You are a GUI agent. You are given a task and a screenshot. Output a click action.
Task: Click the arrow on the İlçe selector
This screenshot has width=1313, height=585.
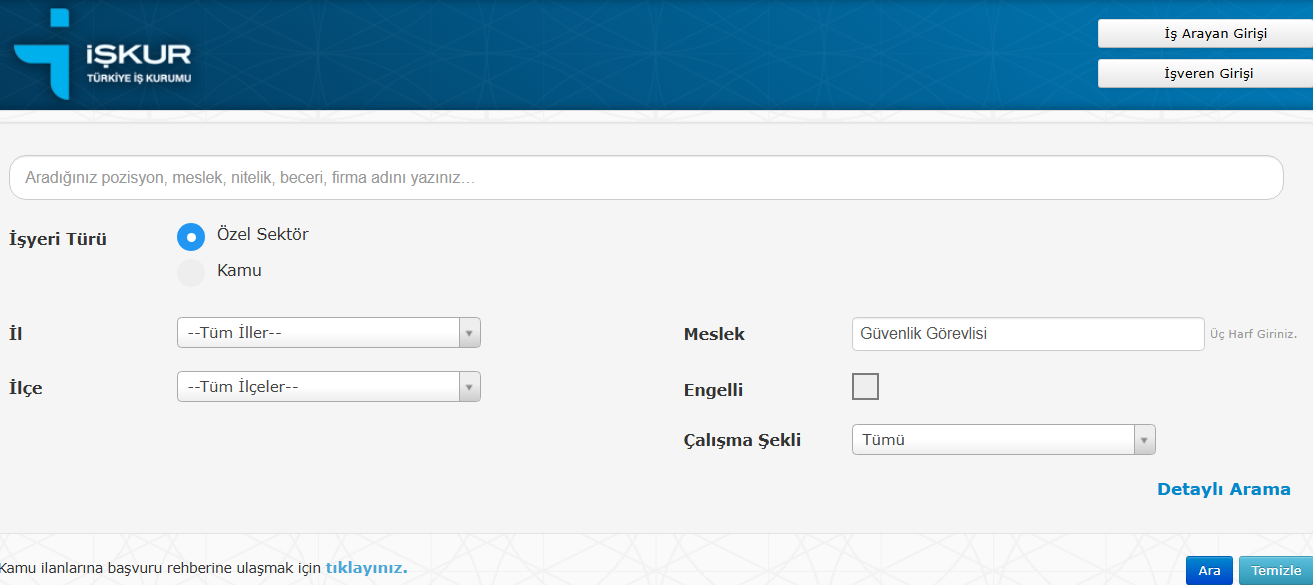(469, 387)
